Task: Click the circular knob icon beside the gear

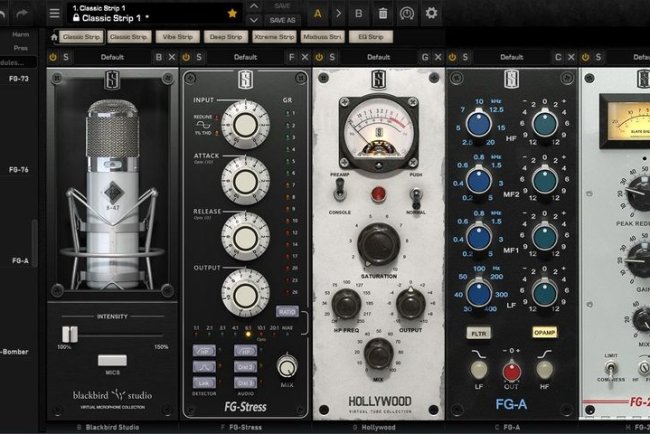Action: [x=407, y=13]
